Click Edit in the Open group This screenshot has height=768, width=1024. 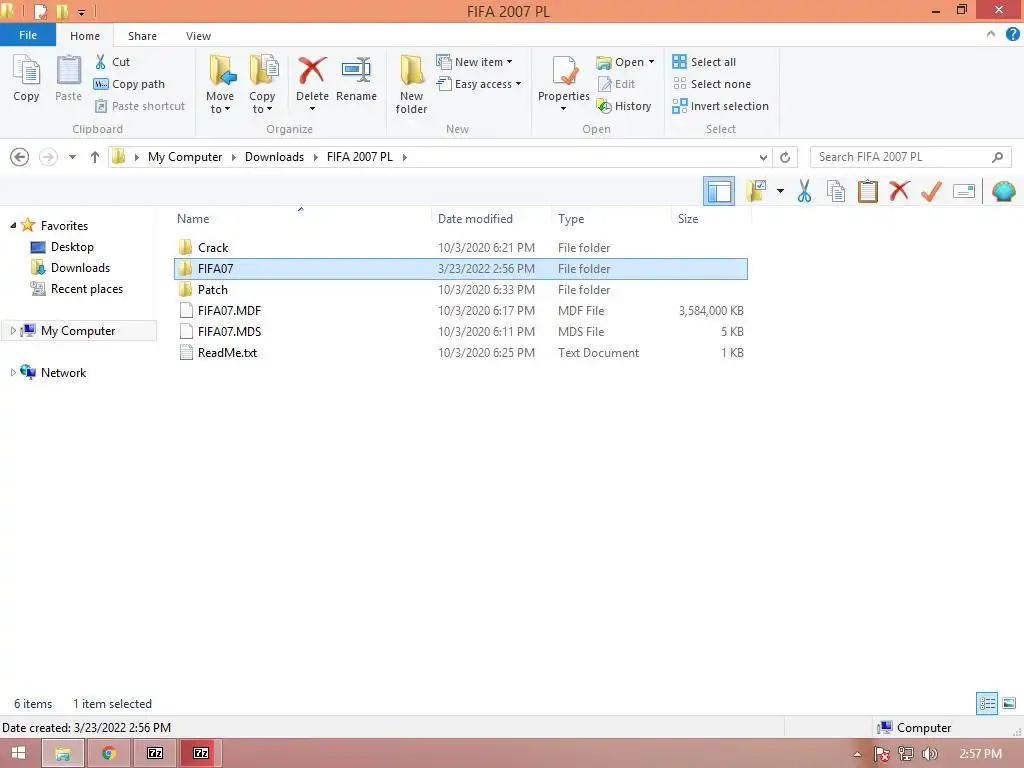[x=616, y=84]
